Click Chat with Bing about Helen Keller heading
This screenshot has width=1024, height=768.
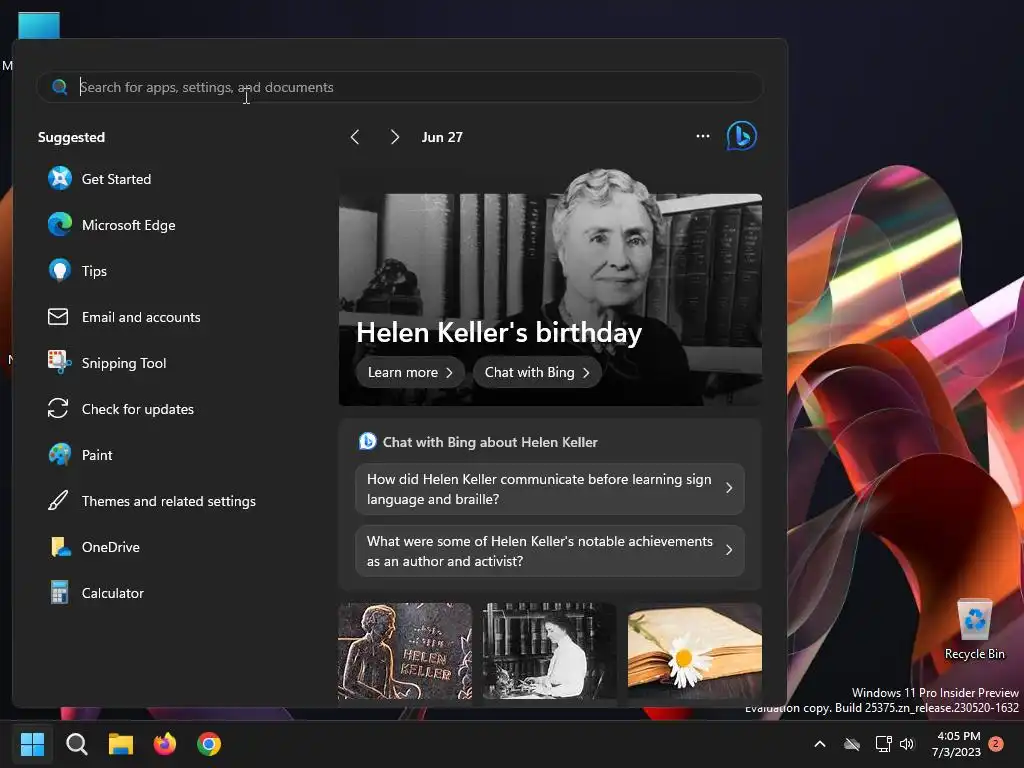490,442
